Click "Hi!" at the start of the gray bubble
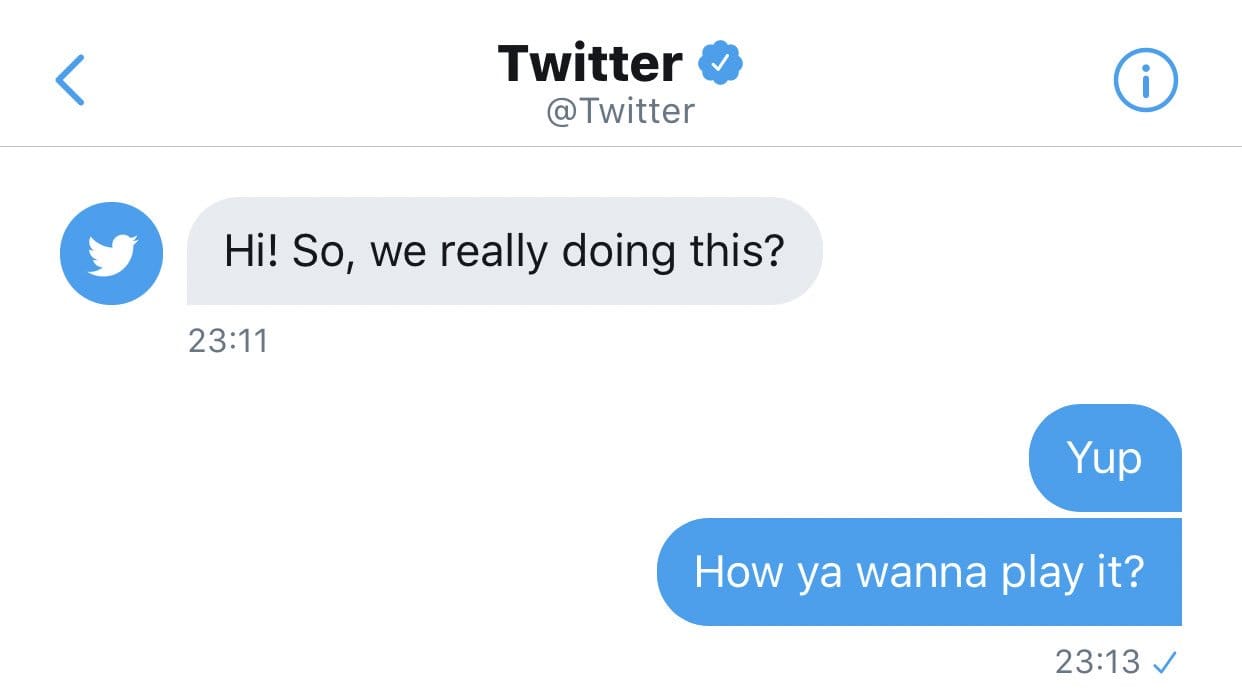This screenshot has width=1242, height=698. coord(251,251)
